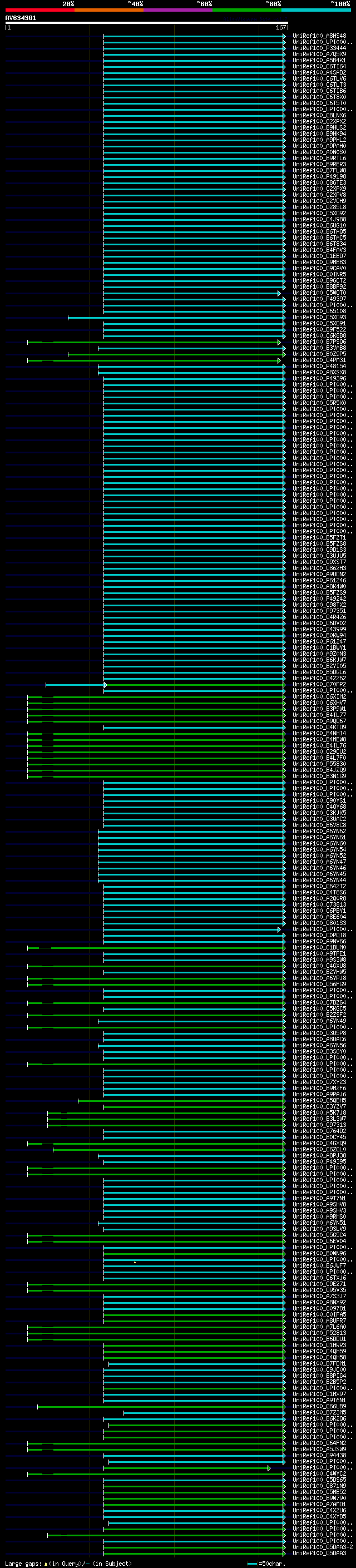Choose hit UniRef100_C1EED7
The width and height of the screenshot is (356, 1568).
[x=319, y=256]
